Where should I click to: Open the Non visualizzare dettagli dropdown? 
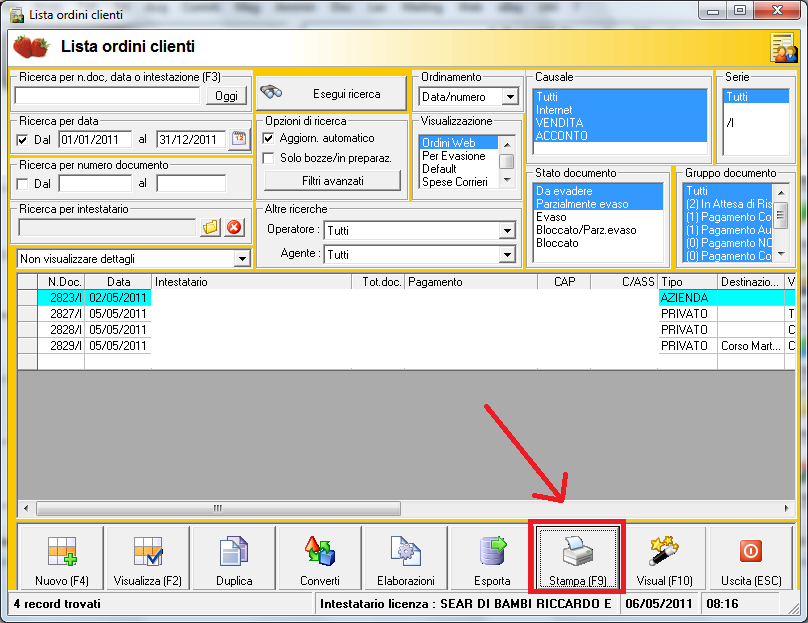[x=242, y=259]
